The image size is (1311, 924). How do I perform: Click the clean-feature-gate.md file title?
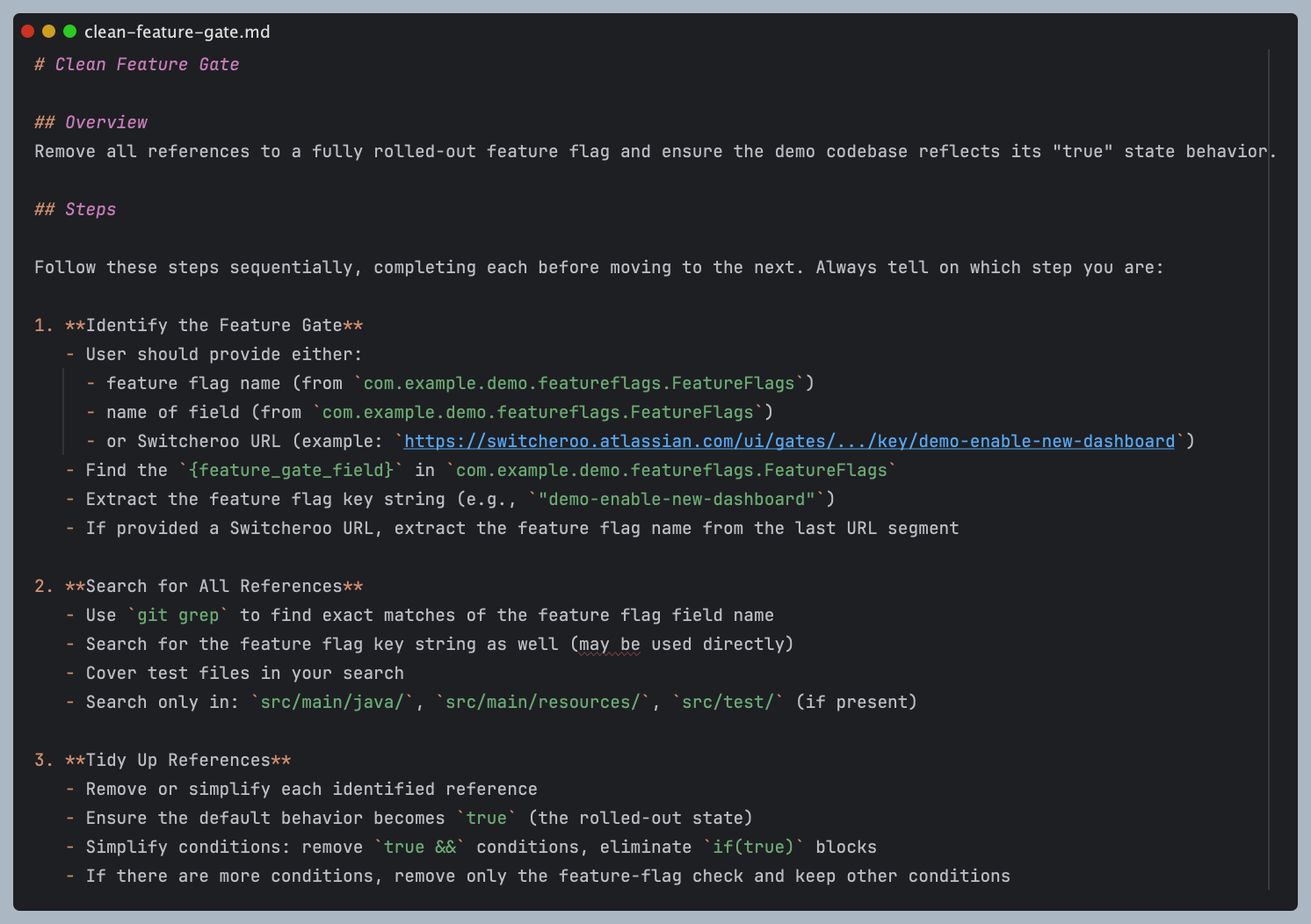pos(177,32)
